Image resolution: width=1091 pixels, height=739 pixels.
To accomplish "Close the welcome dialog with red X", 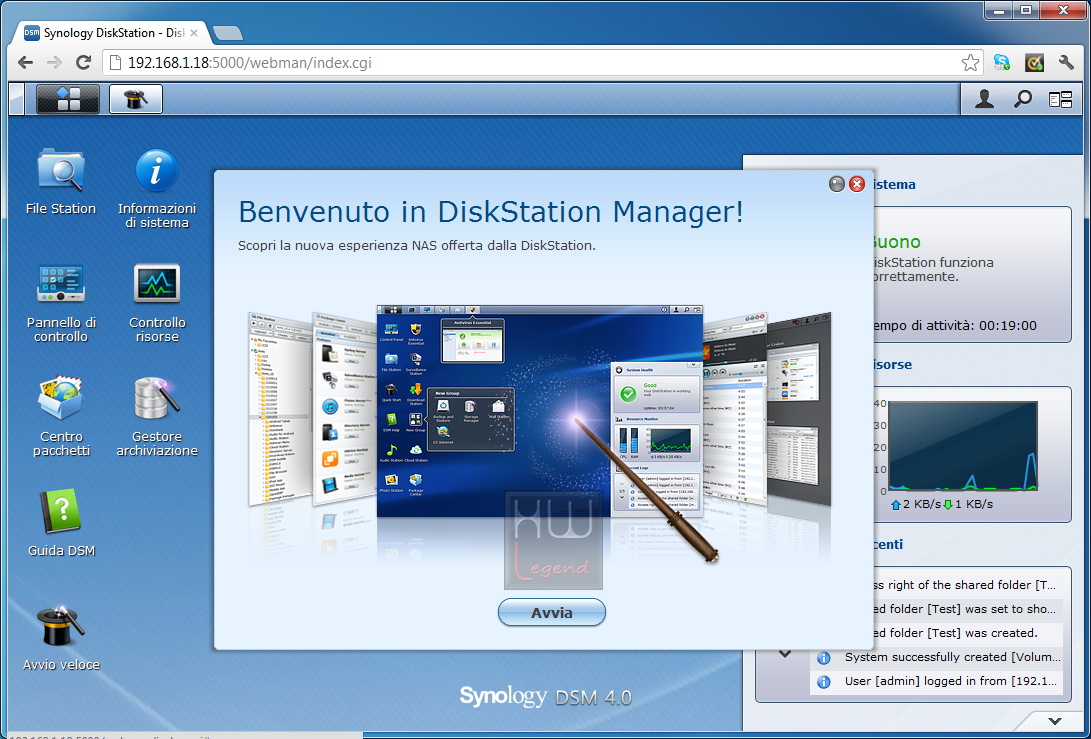I will click(x=857, y=184).
